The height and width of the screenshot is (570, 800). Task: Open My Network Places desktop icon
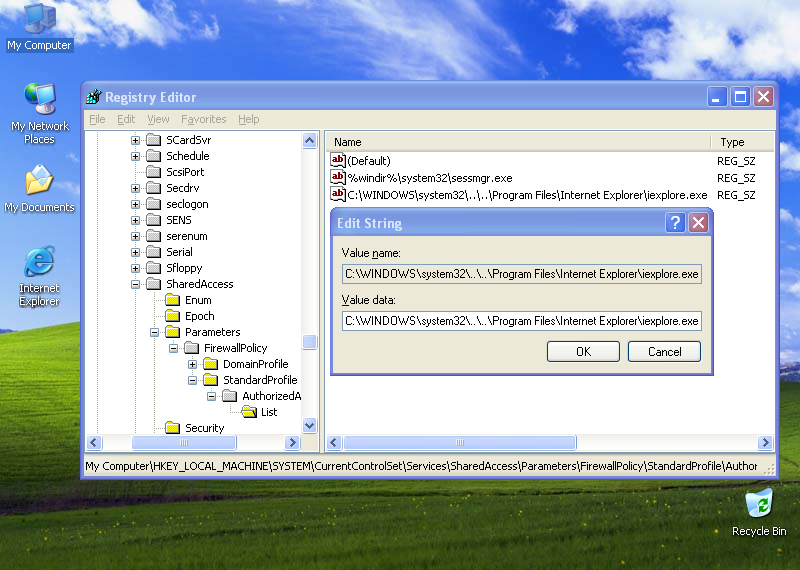click(39, 113)
